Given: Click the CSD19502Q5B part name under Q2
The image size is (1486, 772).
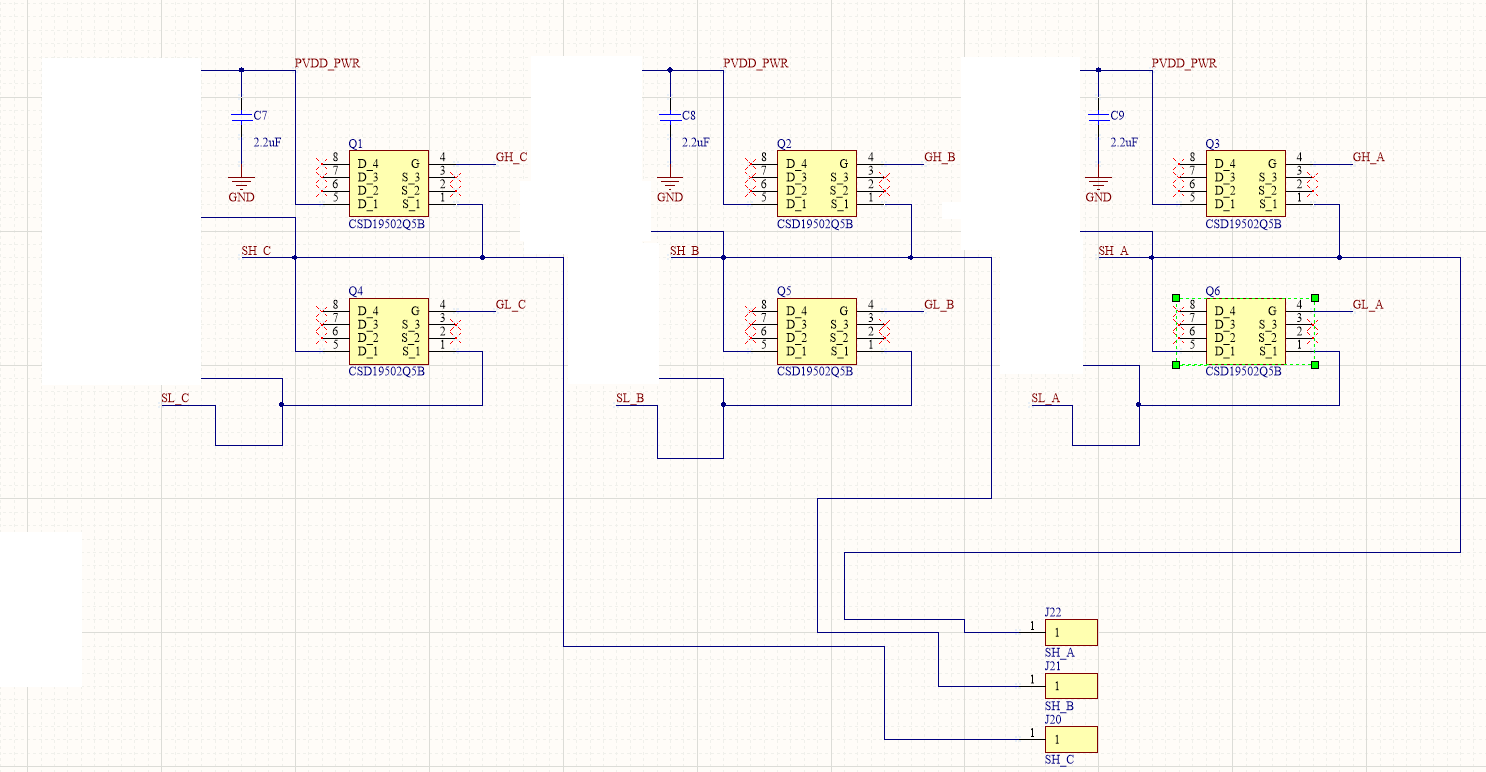Looking at the screenshot, I should (815, 224).
